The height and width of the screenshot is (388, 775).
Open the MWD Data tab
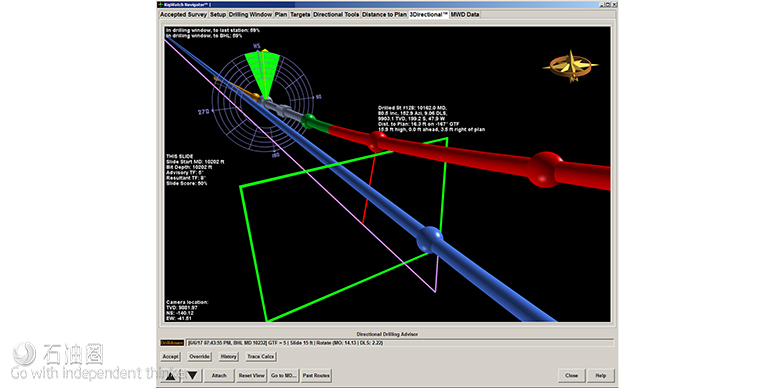pyautogui.click(x=465, y=15)
